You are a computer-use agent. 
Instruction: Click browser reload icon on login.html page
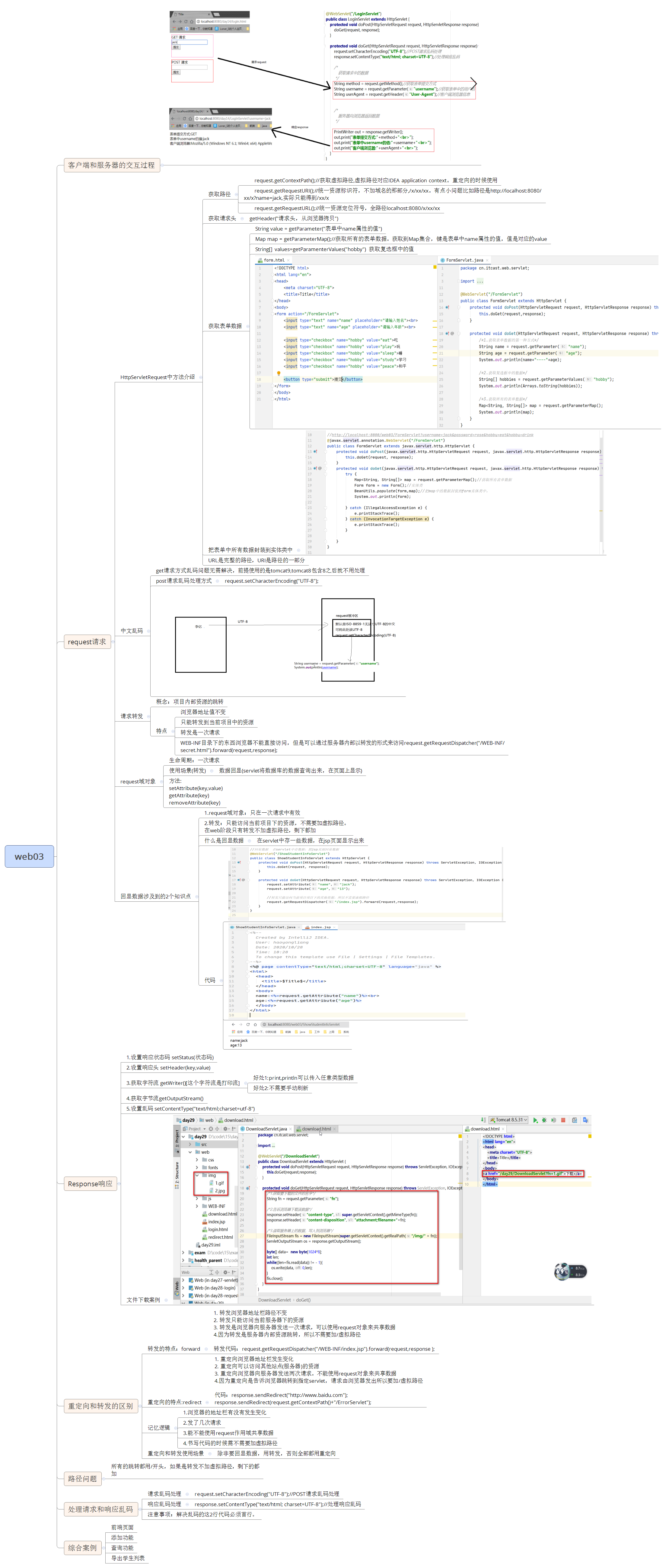coord(186,21)
